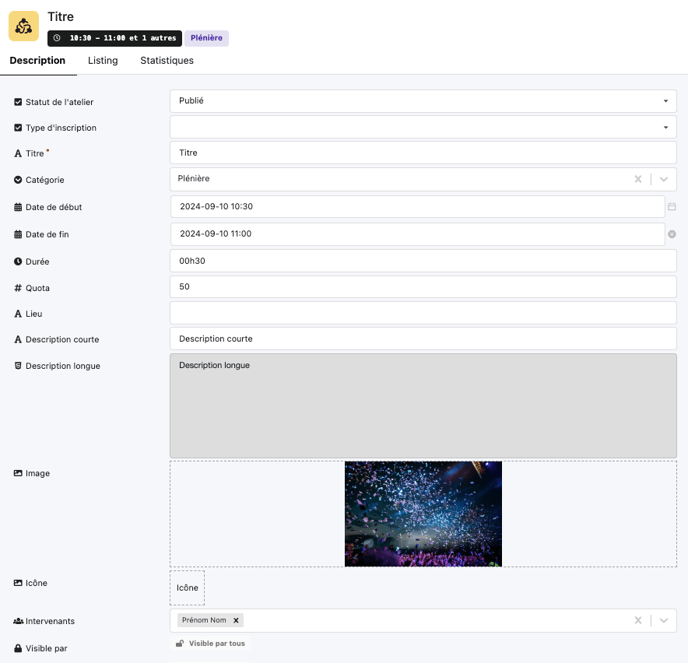Click the unlock icon next to Visible par tous
This screenshot has width=688, height=663.
coord(181,644)
